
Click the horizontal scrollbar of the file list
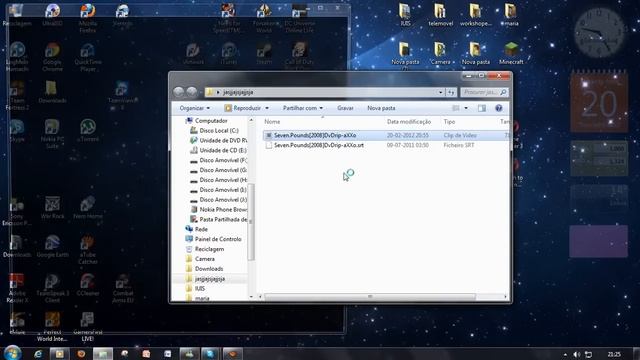click(370, 297)
